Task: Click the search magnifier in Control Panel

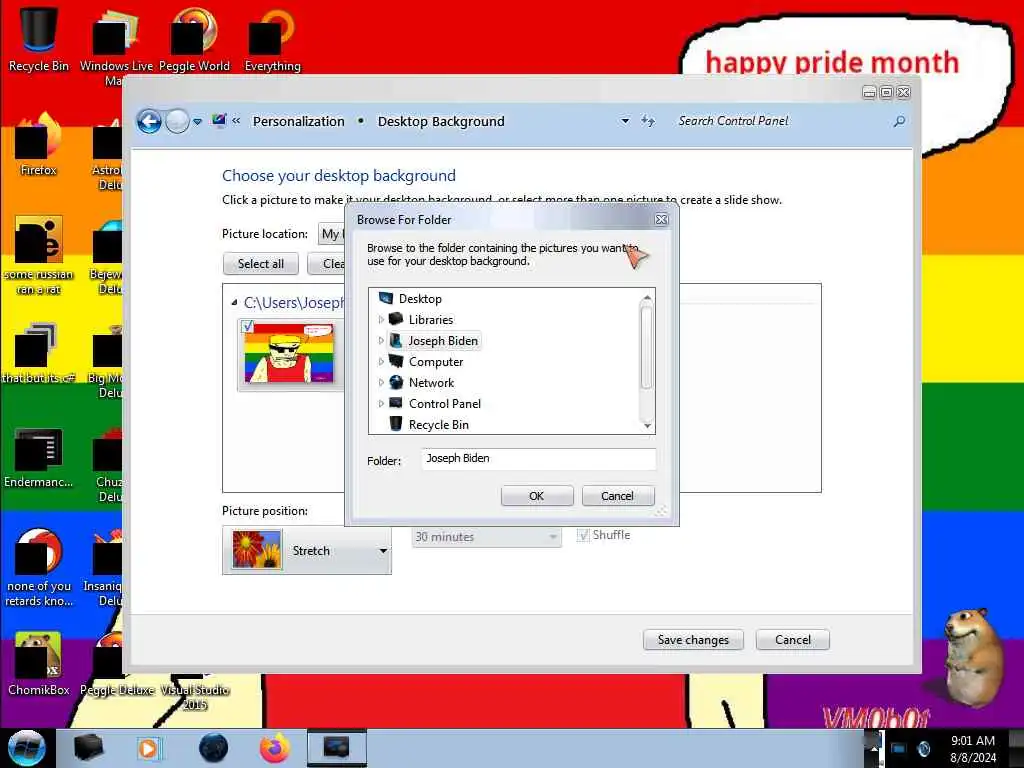Action: click(899, 121)
